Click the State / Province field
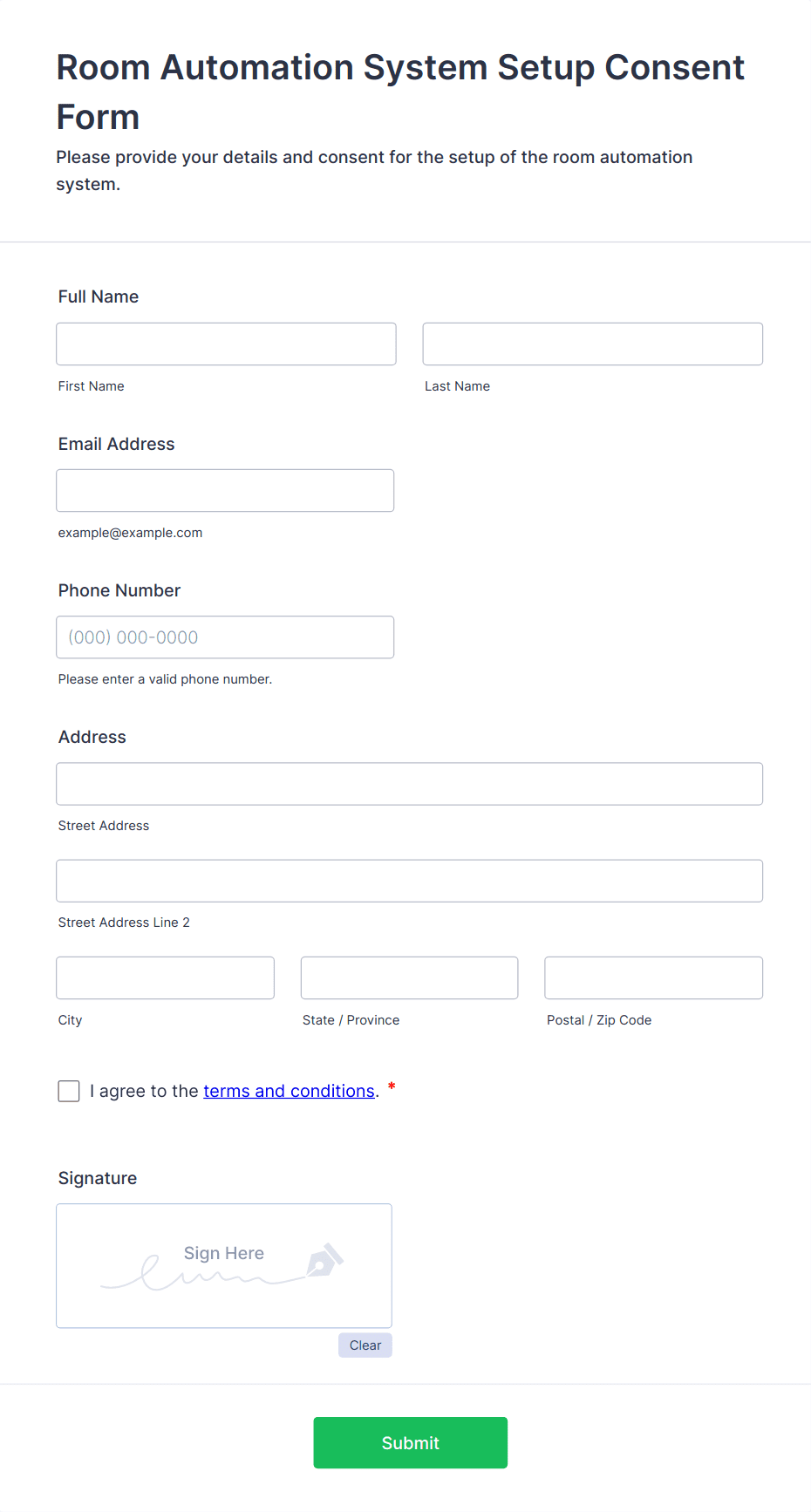 point(409,978)
